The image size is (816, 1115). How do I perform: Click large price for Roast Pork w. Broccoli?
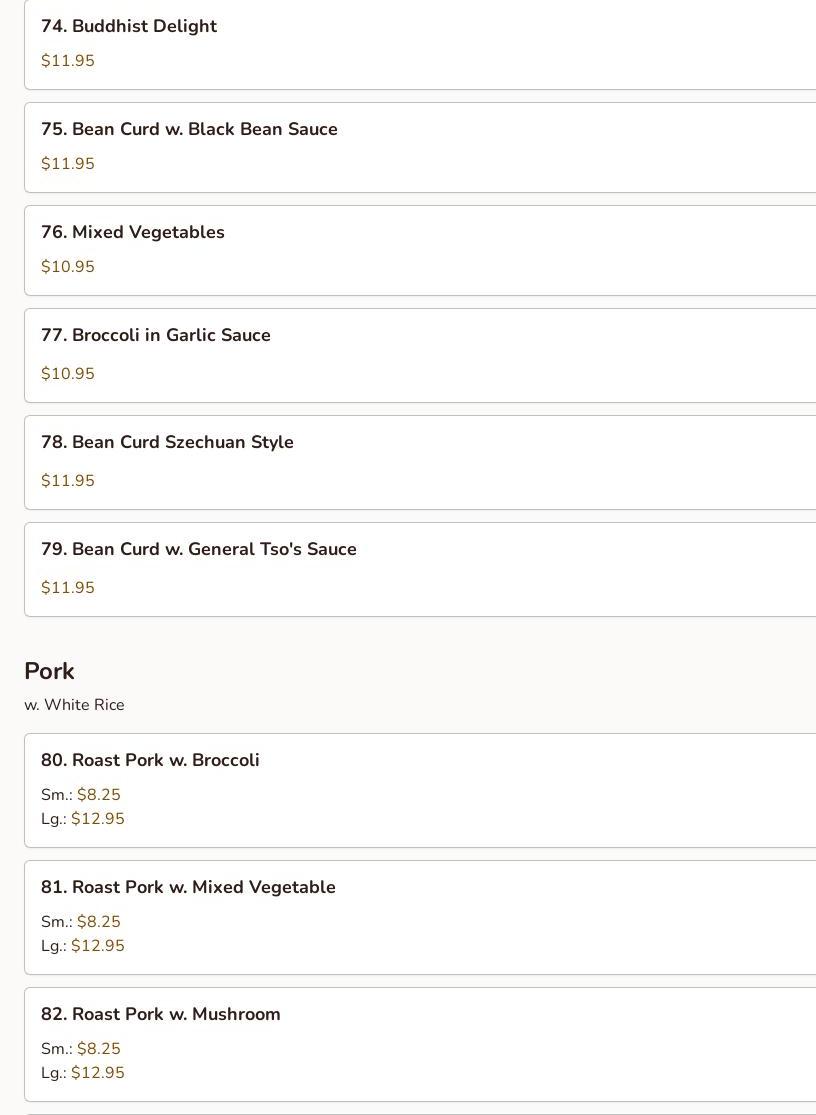97,819
